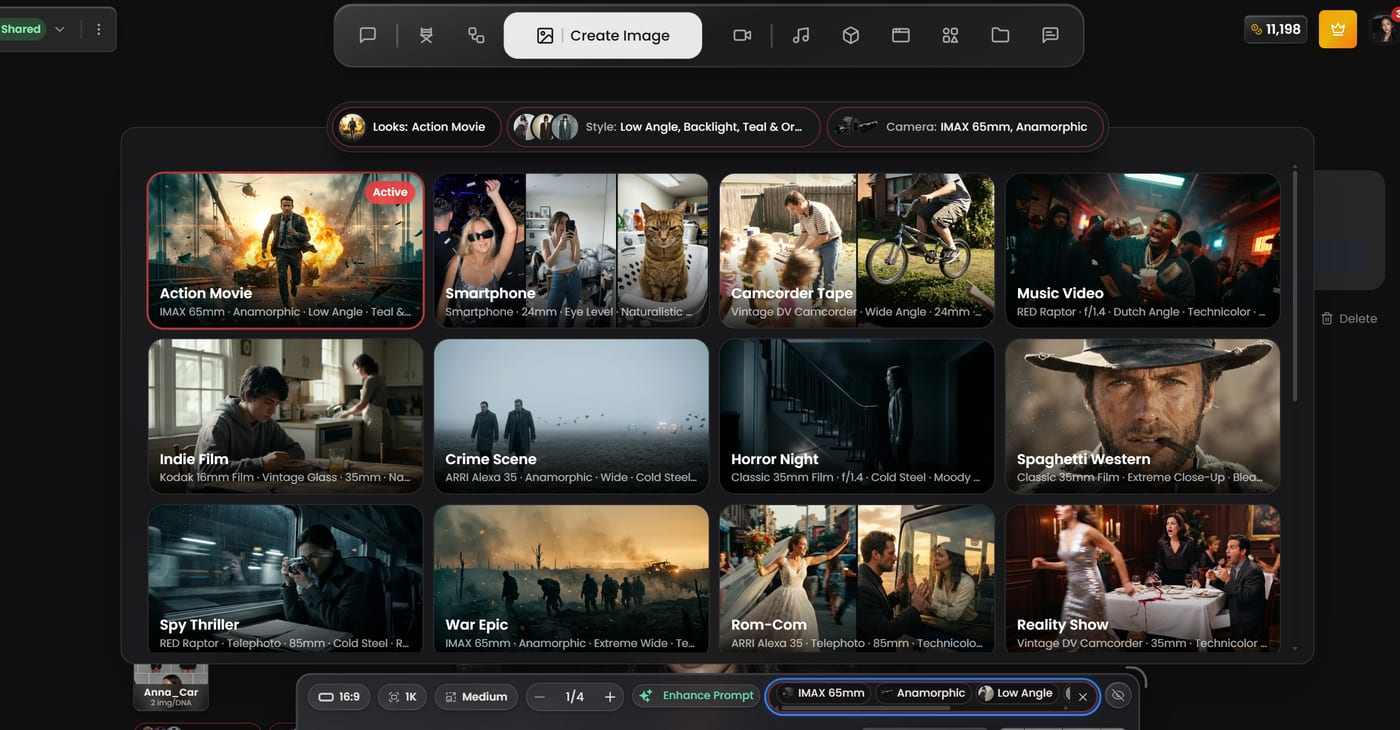Open the Medium quality selector
This screenshot has height=730, width=1400.
(x=476, y=696)
